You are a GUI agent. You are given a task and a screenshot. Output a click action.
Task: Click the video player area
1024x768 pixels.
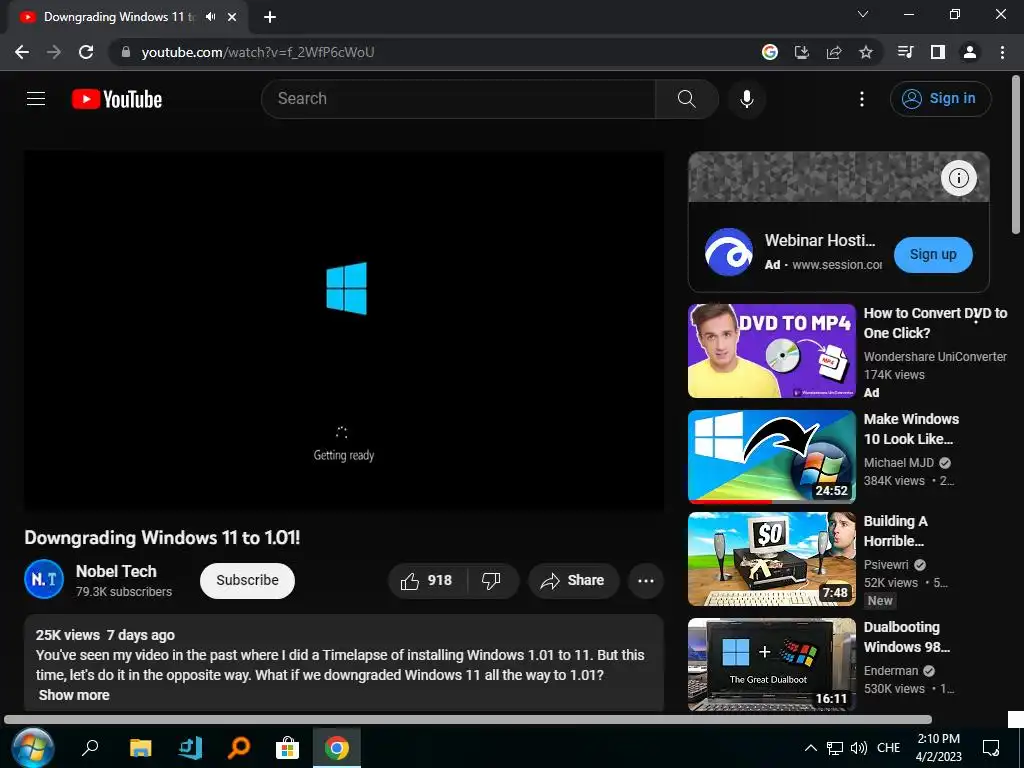(x=344, y=330)
